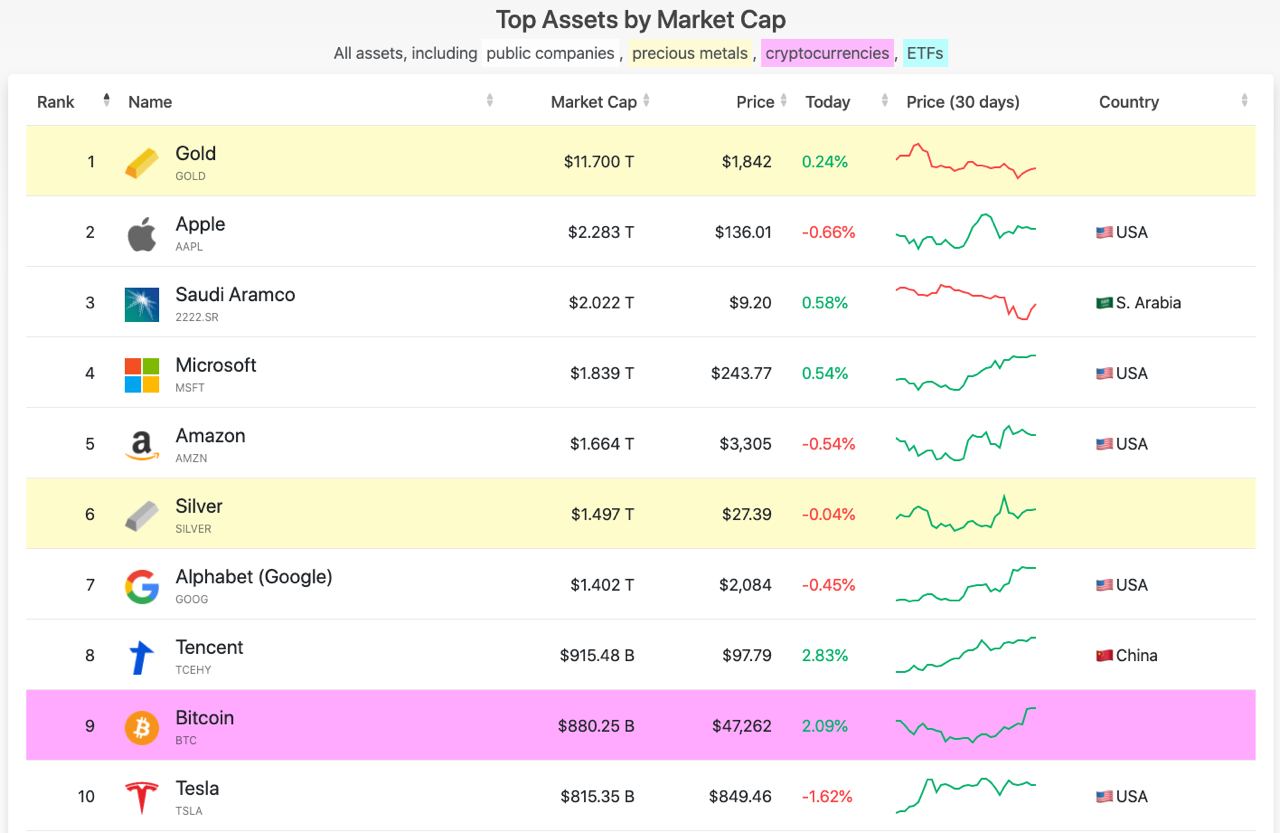Click the Gold bar icon
Image resolution: width=1280 pixels, height=833 pixels.
142,163
